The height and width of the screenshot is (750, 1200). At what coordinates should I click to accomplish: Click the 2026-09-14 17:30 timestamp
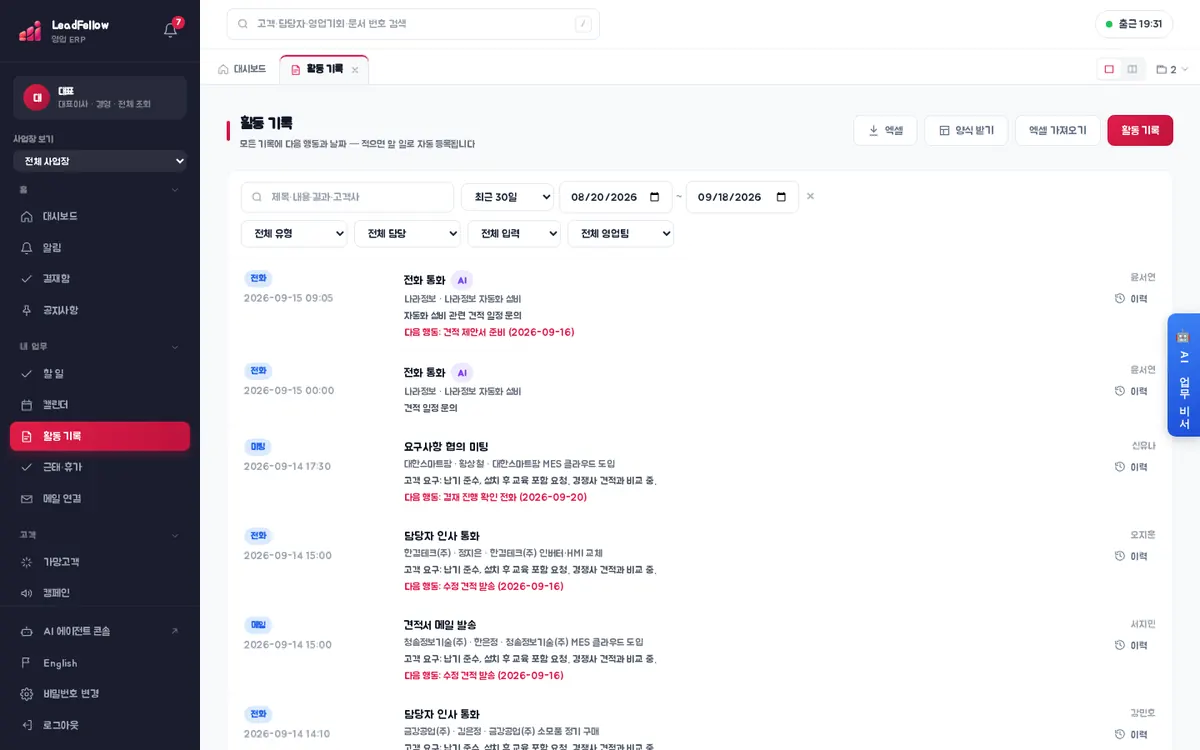(x=287, y=467)
